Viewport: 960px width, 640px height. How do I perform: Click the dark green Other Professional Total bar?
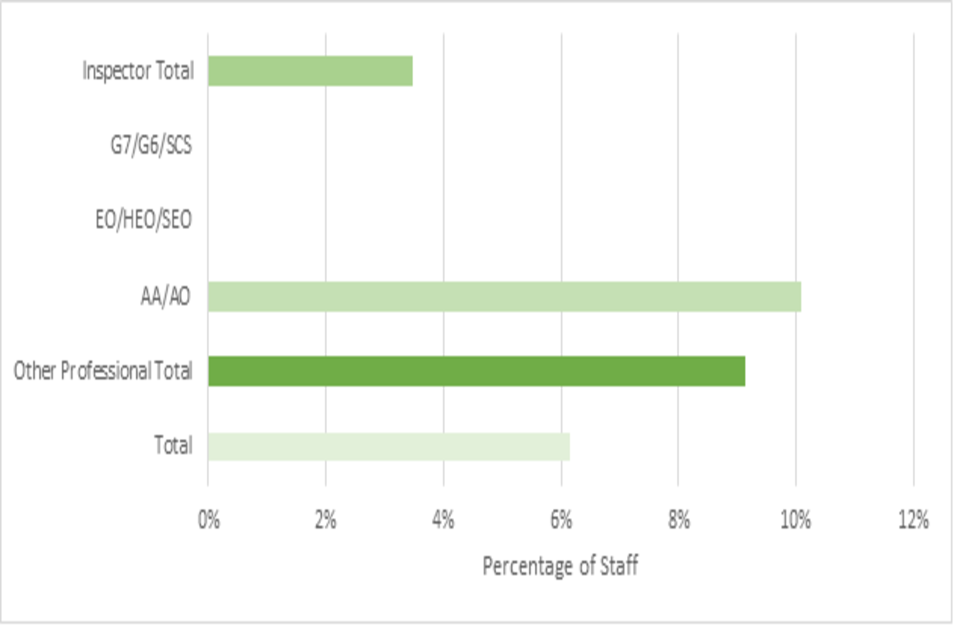476,371
